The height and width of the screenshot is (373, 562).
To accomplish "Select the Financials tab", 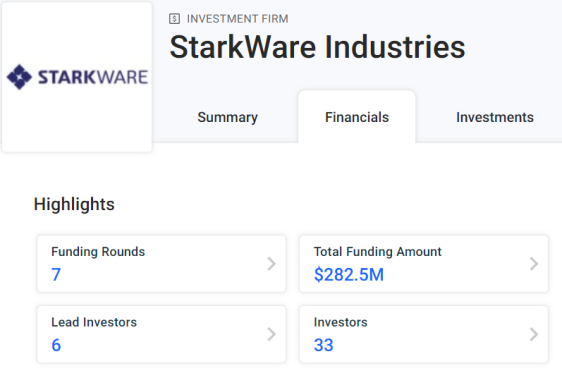I will pyautogui.click(x=357, y=117).
